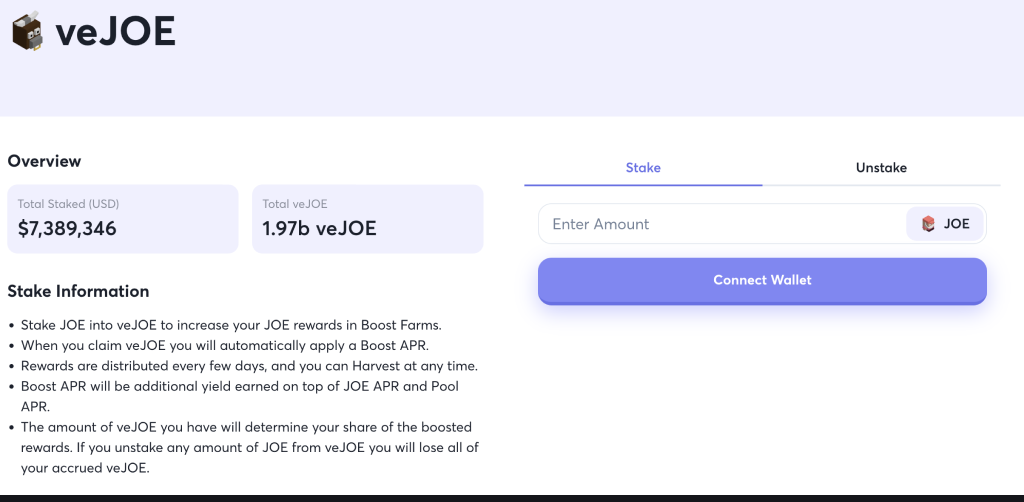1024x502 pixels.
Task: Click the bullet about Boost Farms rewards
Action: click(230, 325)
